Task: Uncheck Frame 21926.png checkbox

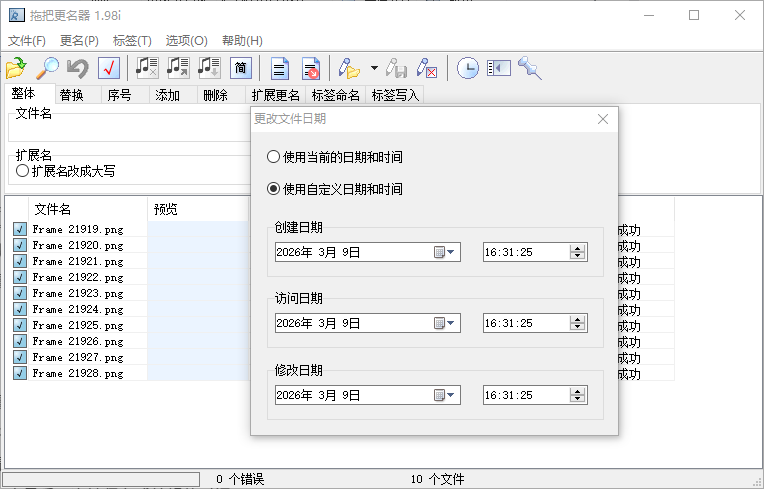Action: coord(19,341)
